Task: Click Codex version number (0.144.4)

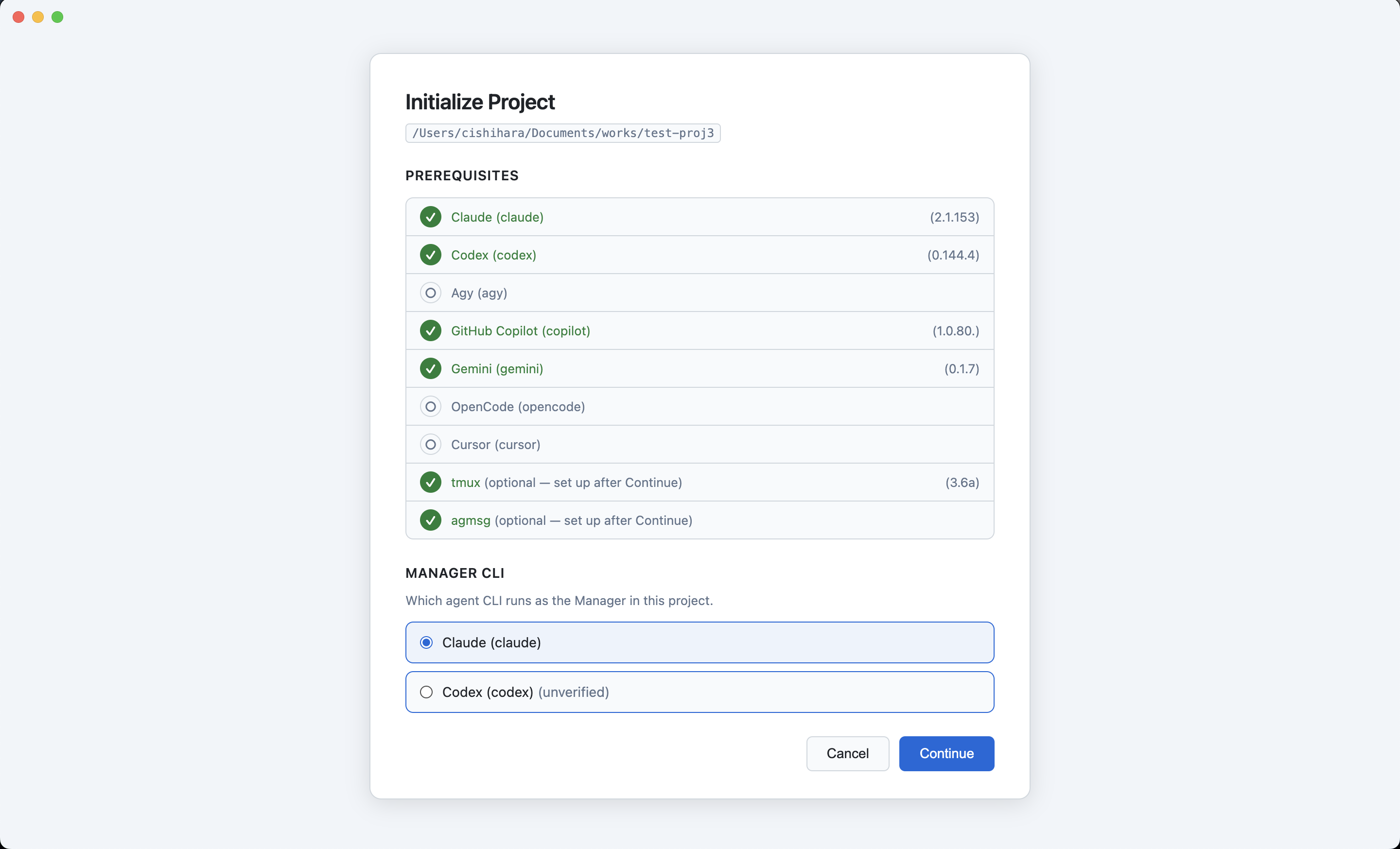Action: (x=953, y=255)
